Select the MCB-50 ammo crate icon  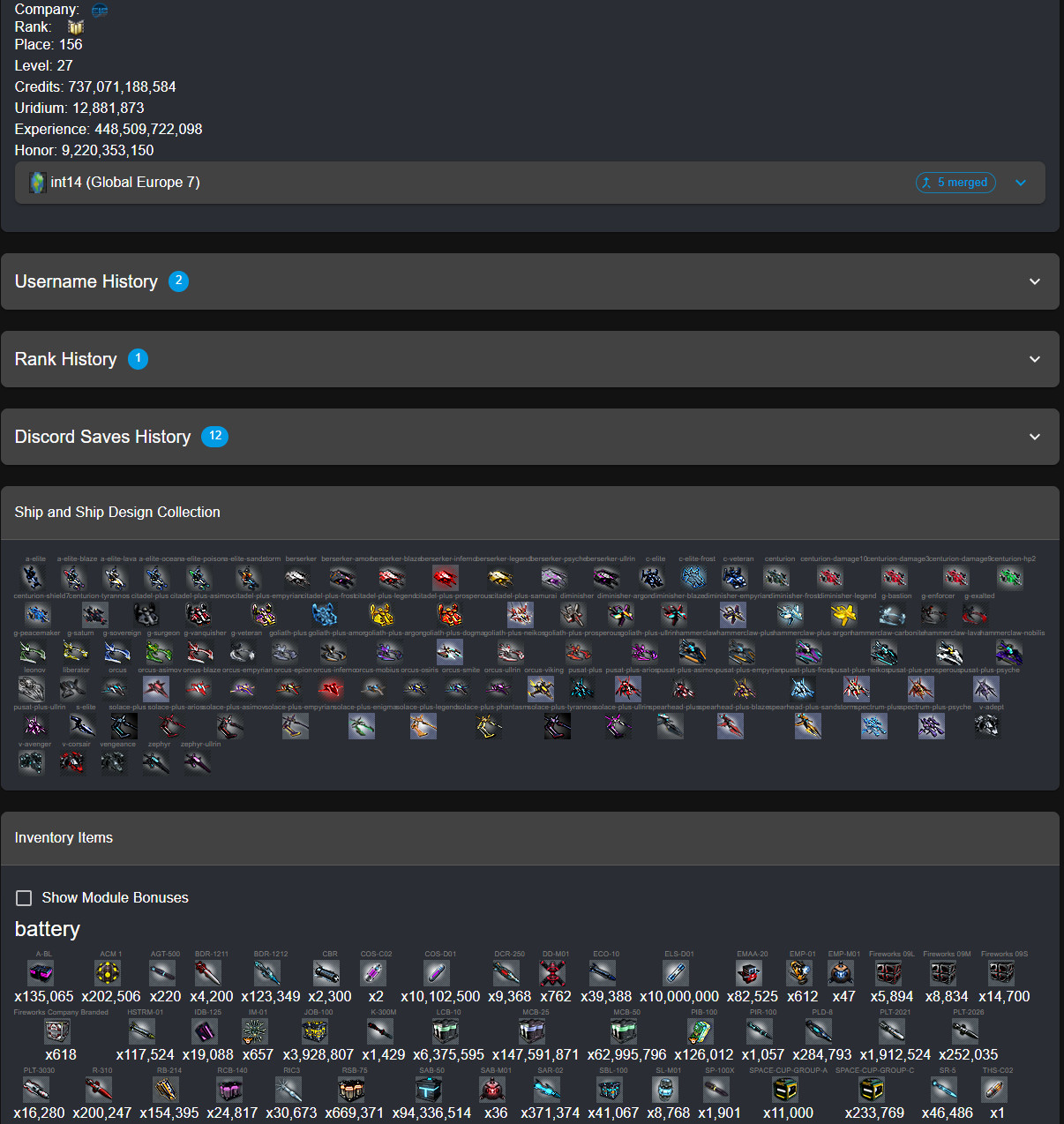tap(624, 1030)
